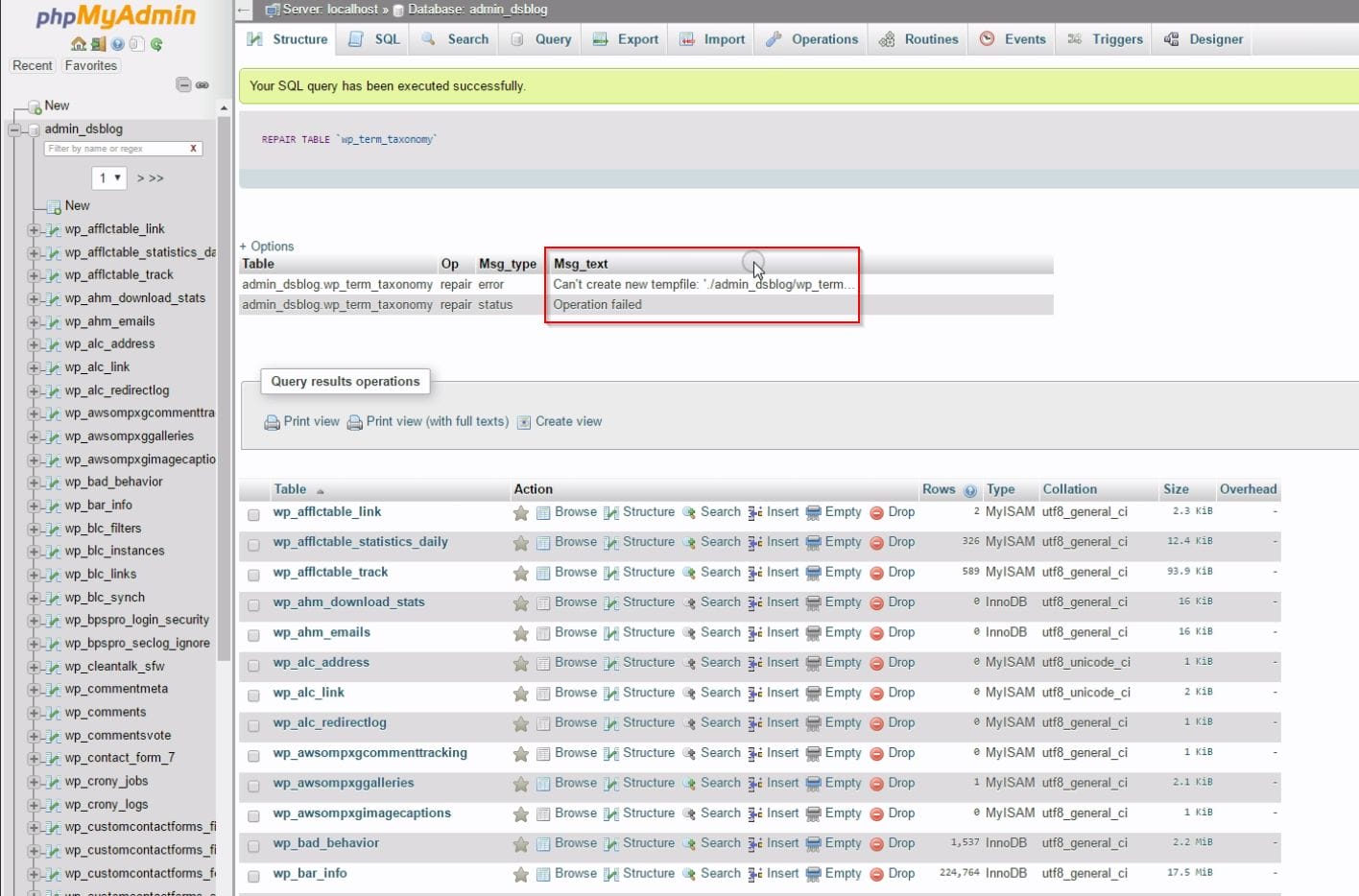Check the wp_afflctable_statistics_daily row checkbox
Viewport: 1359px width, 896px height.
[253, 545]
